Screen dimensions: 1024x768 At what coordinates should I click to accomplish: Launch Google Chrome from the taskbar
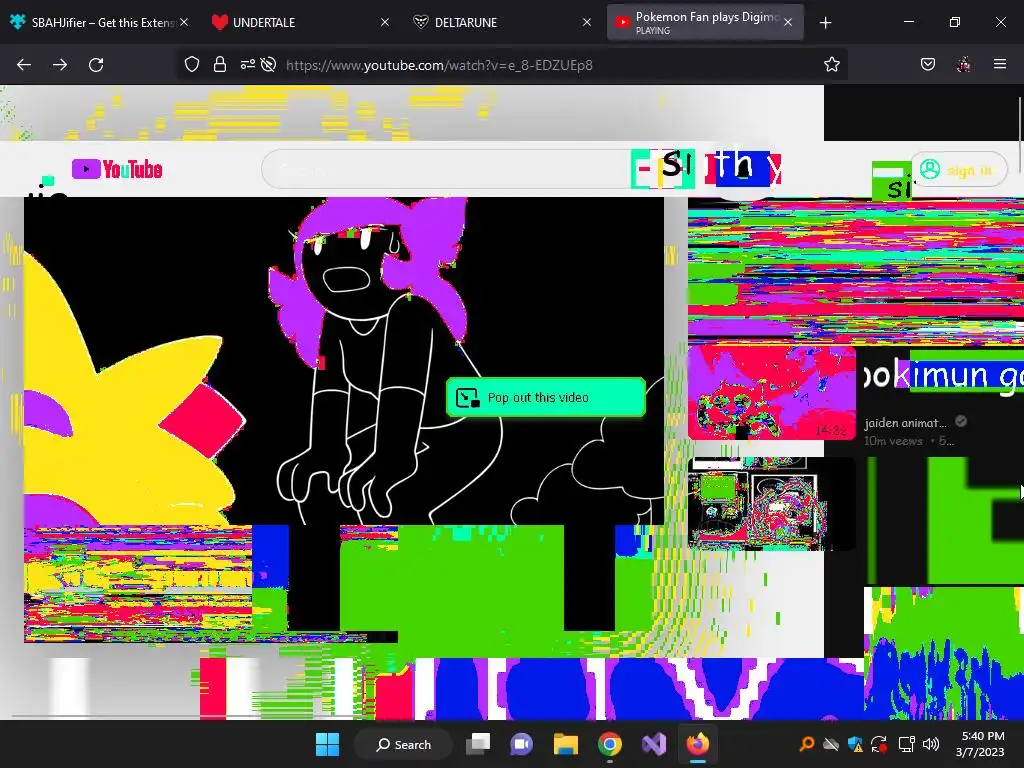tap(610, 744)
